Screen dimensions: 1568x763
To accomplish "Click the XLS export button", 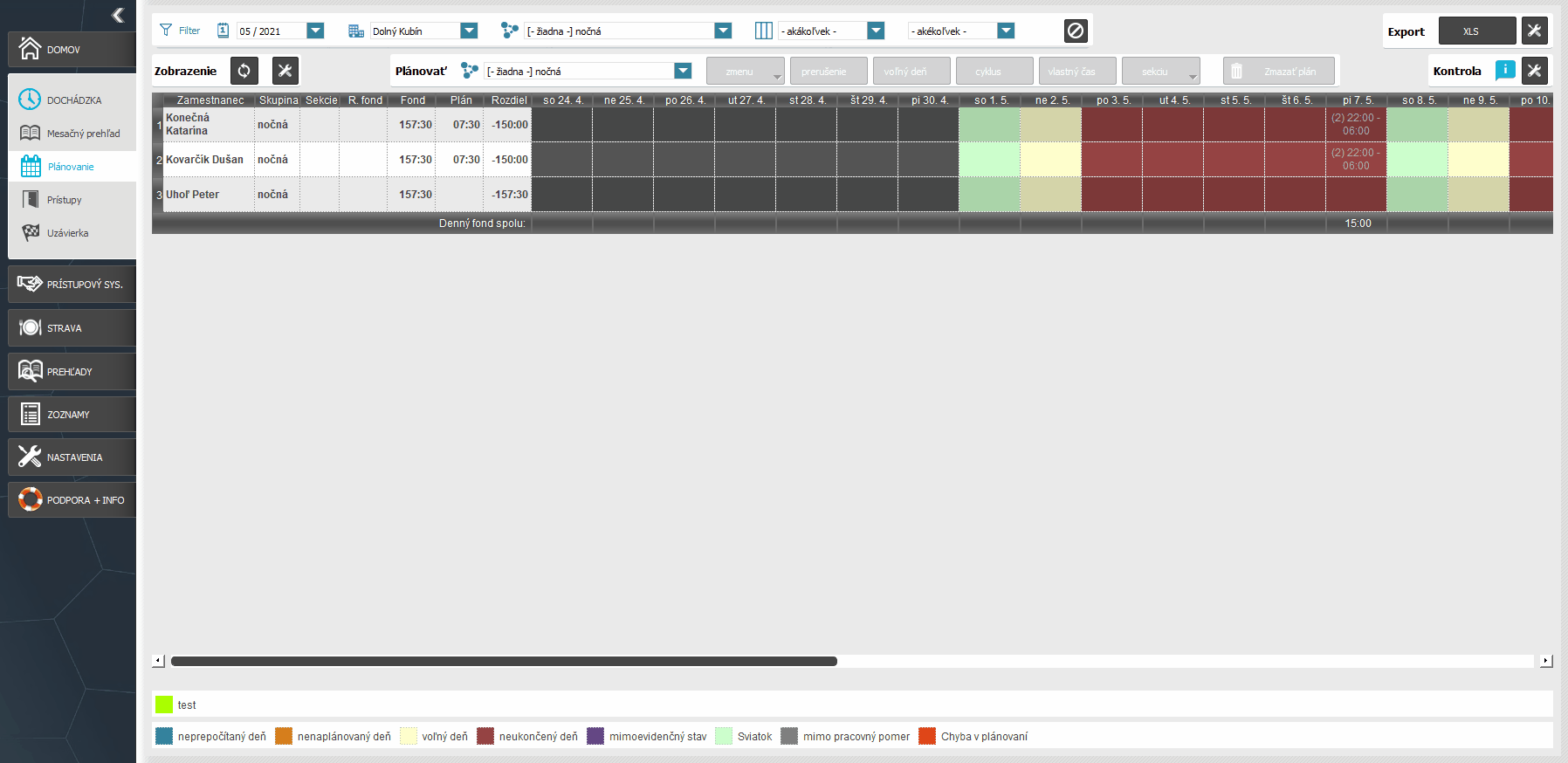I will tap(1477, 31).
